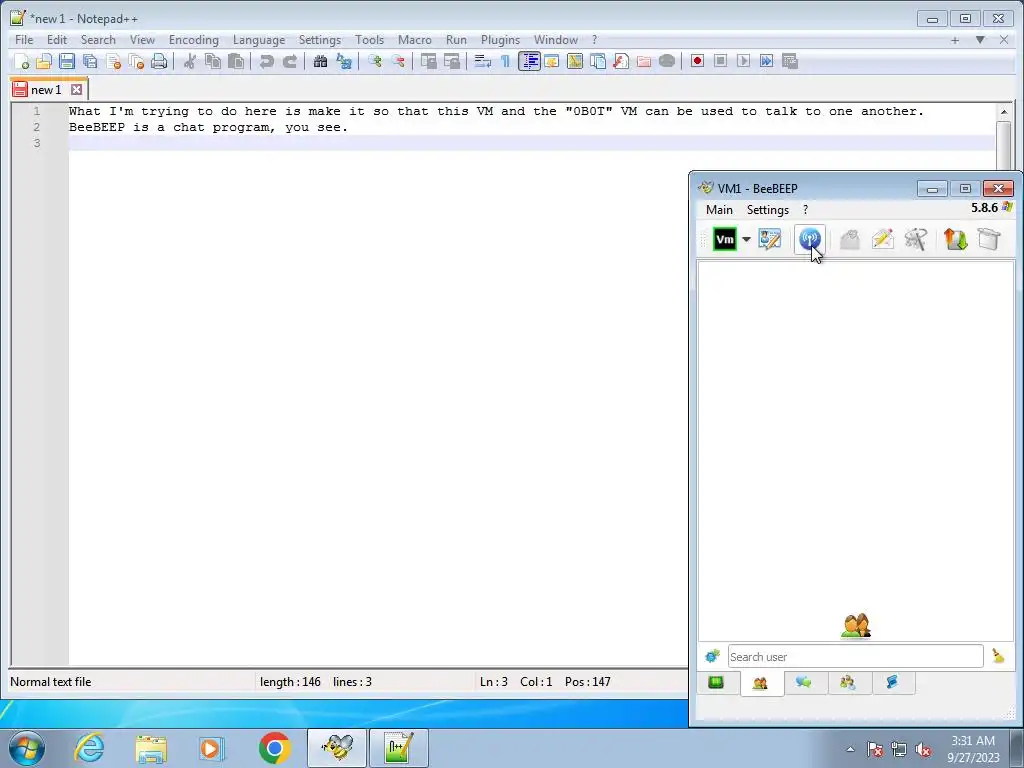Click the Replace icon in Notepad++ toolbar

click(x=344, y=61)
